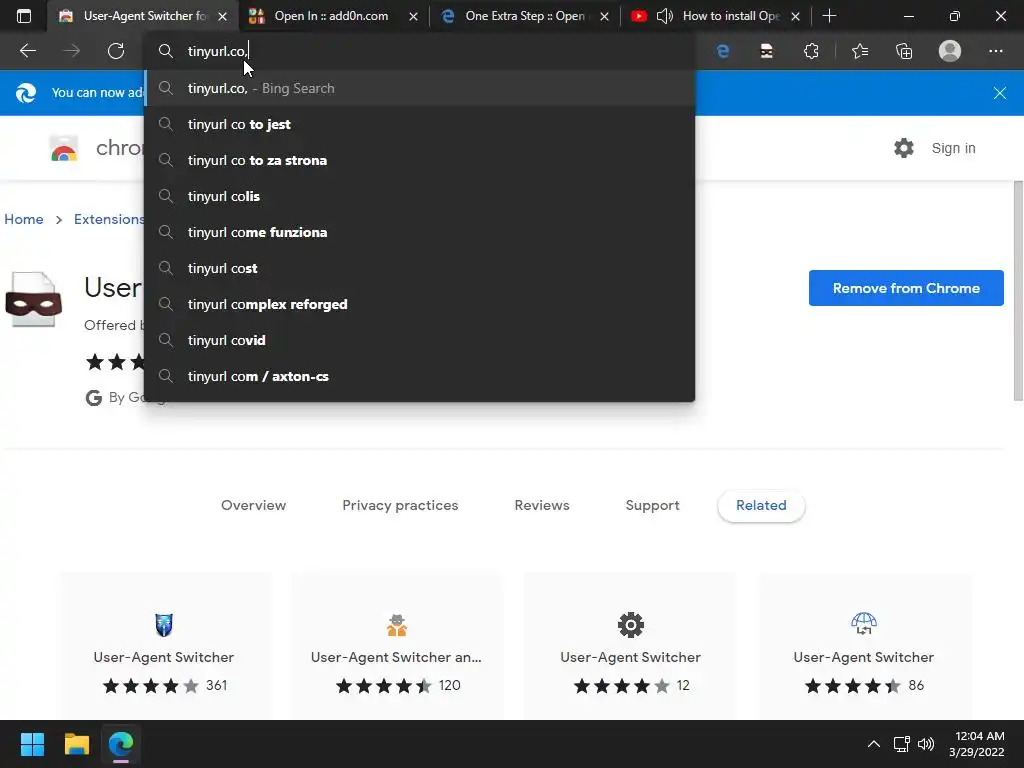Open the Extensions puzzle icon
The width and height of the screenshot is (1024, 768).
tap(811, 51)
